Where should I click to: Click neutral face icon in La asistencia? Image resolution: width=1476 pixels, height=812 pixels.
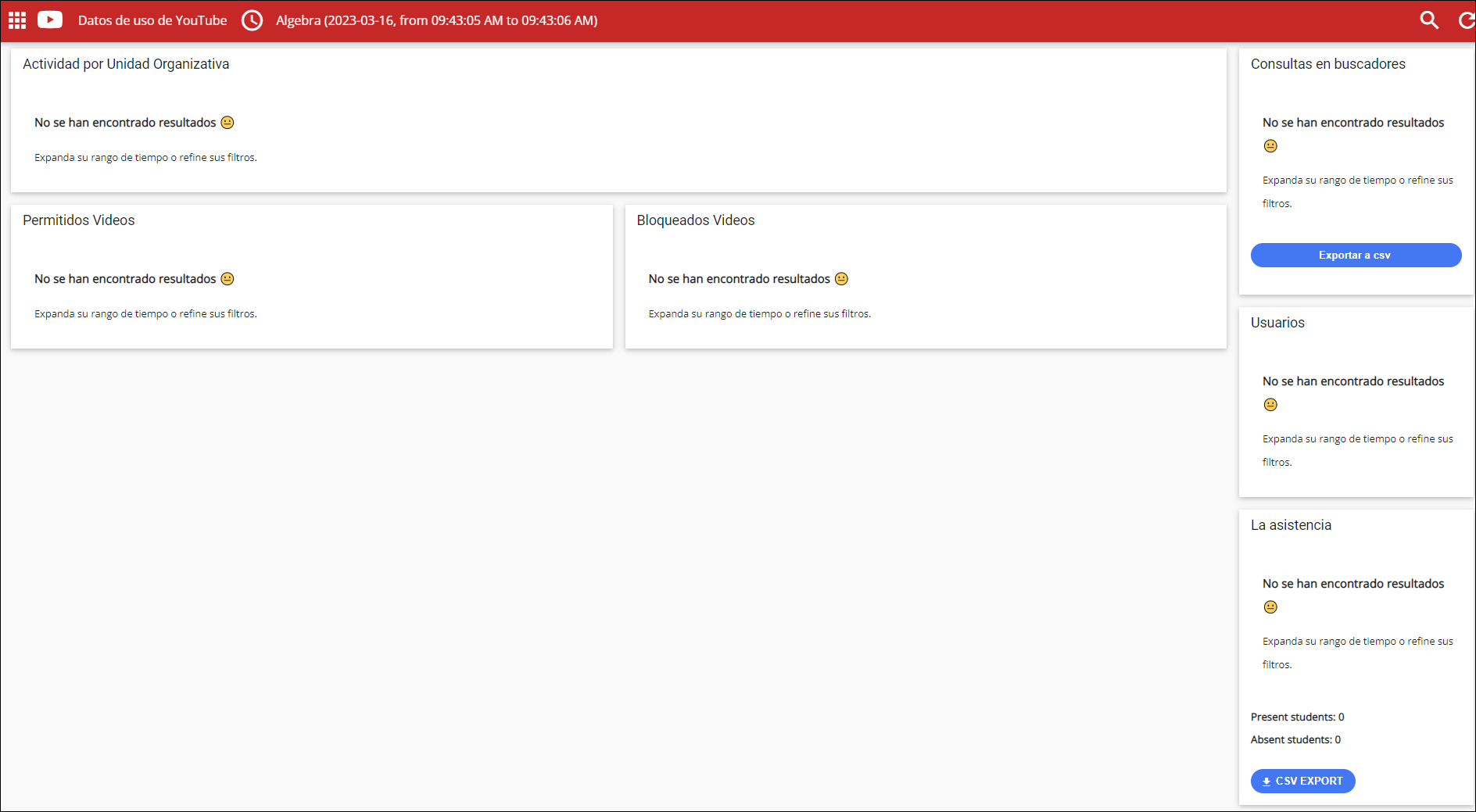click(1270, 607)
